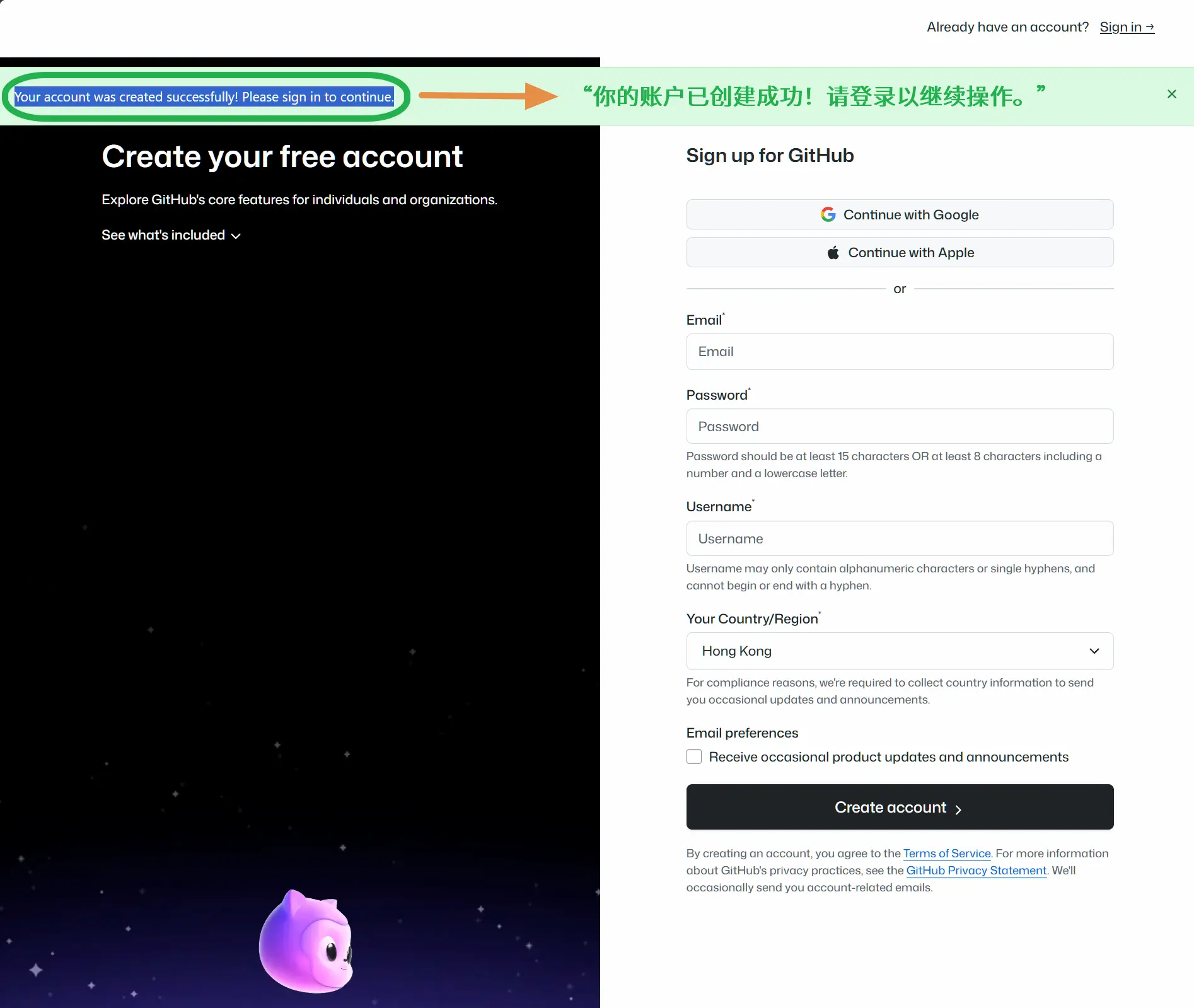The image size is (1194, 1008).
Task: Click the Create account arrow icon
Action: pyautogui.click(x=959, y=808)
